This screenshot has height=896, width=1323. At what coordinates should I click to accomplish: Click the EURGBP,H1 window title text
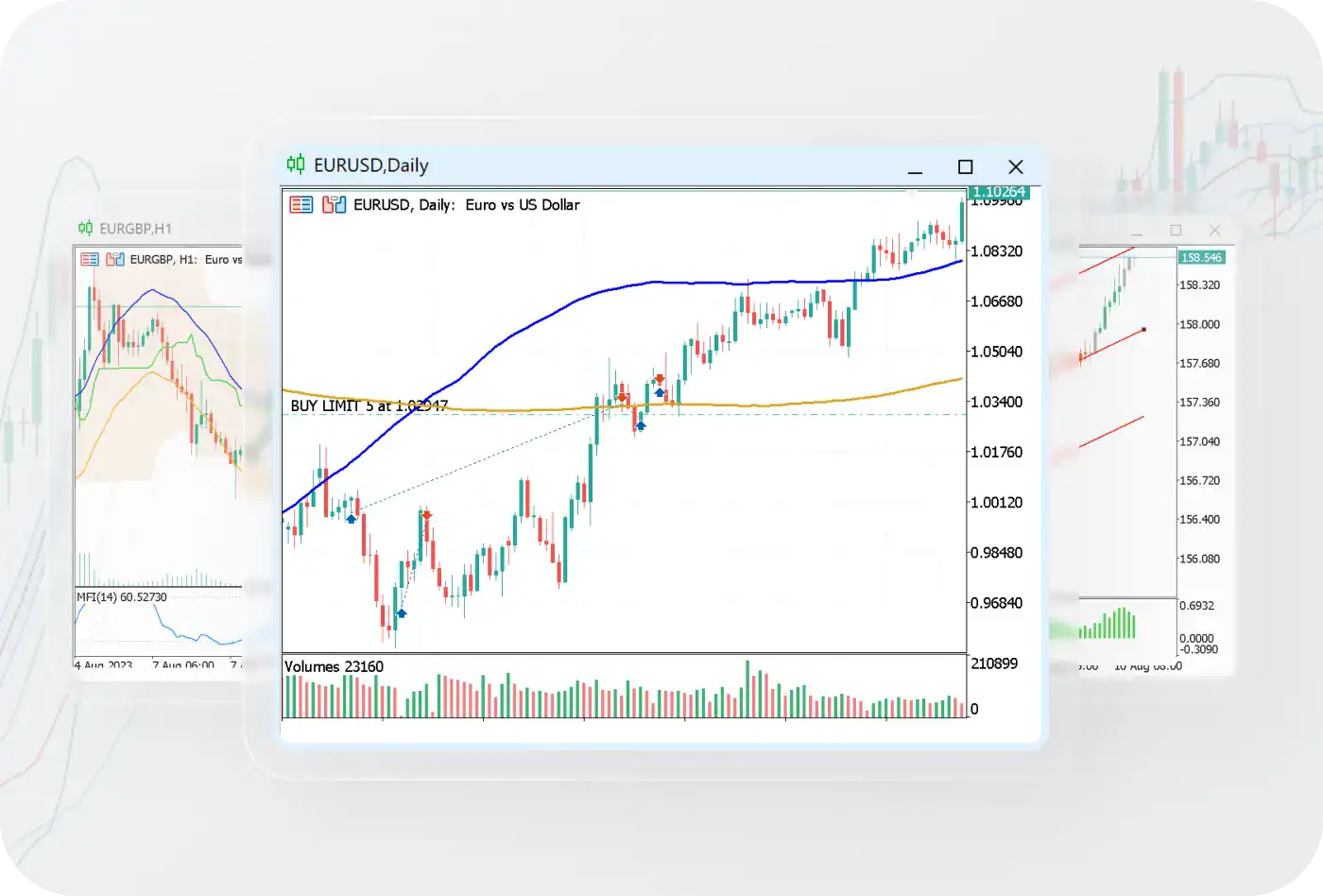pos(136,229)
